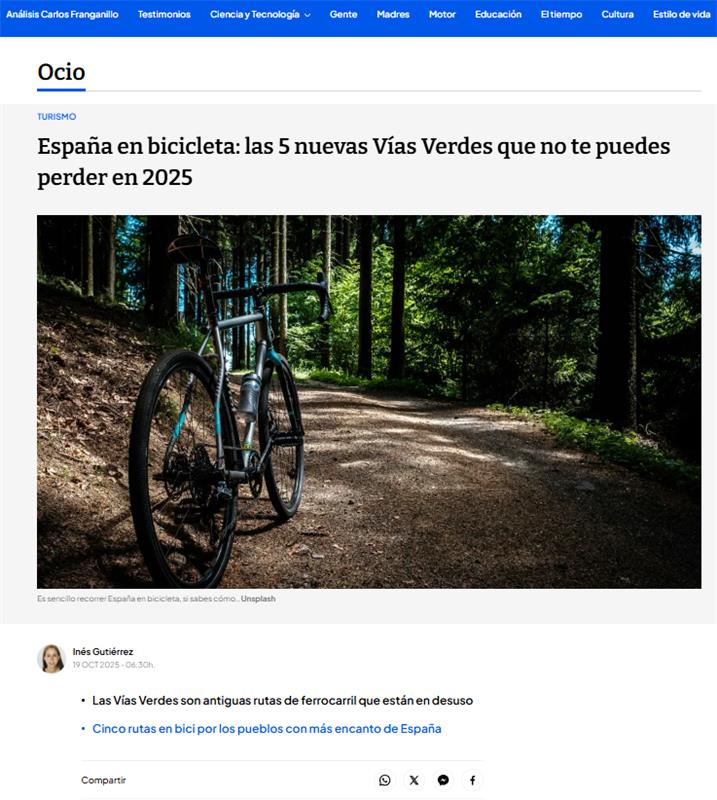The width and height of the screenshot is (717, 800).
Task: Click the Ocio section heading
Action: [61, 72]
